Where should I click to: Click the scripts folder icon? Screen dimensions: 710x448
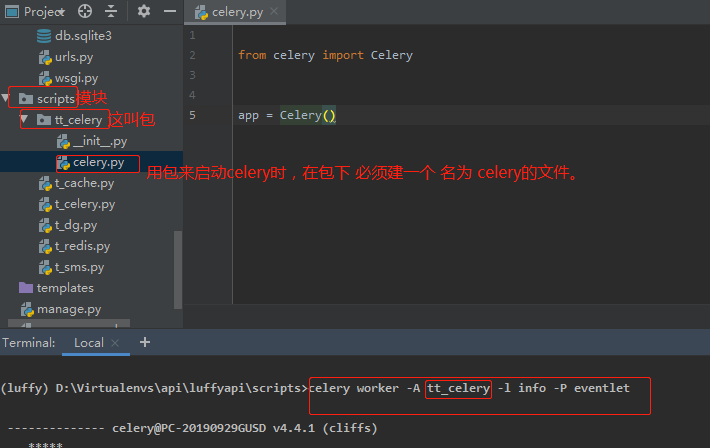tap(26, 99)
